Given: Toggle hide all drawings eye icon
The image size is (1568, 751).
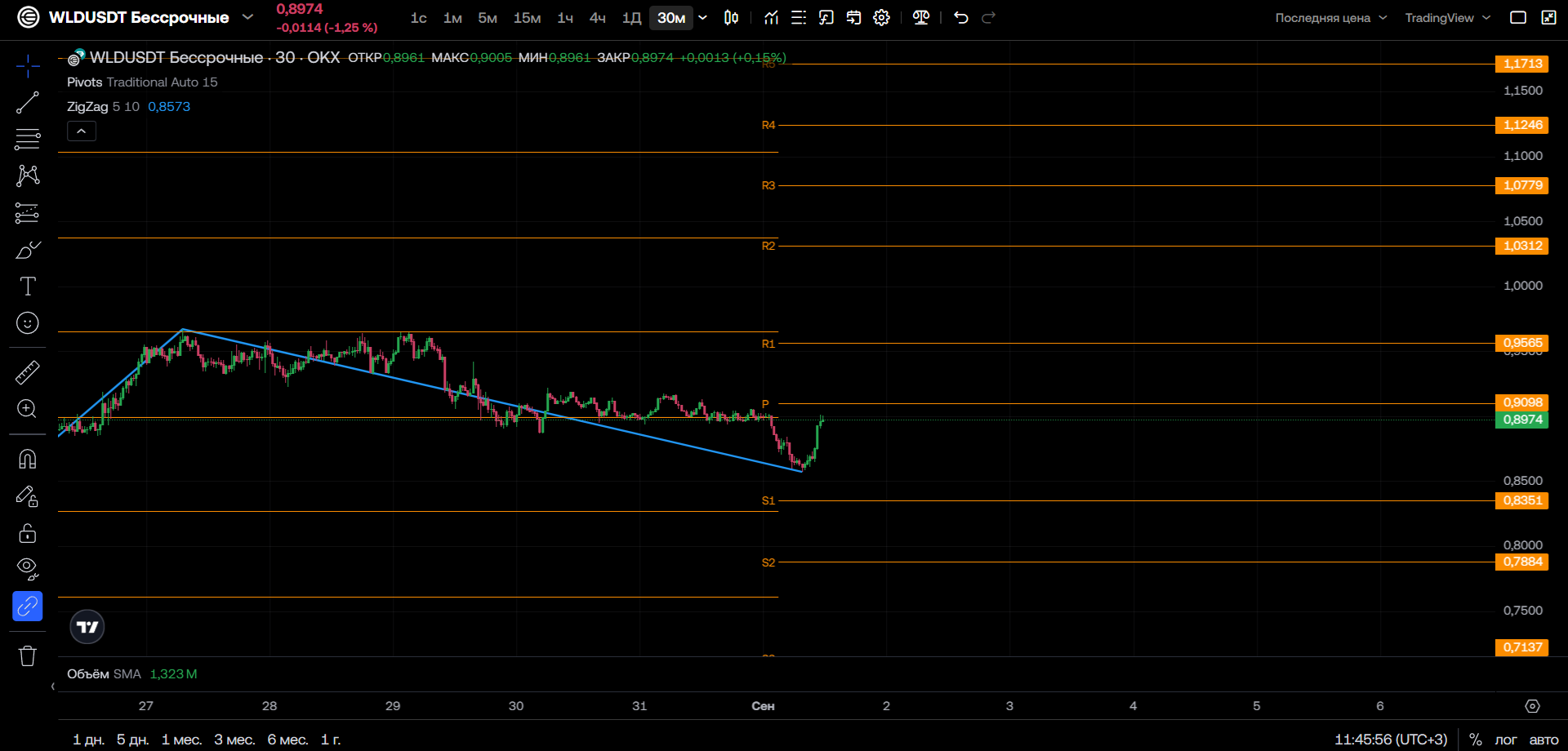Looking at the screenshot, I should (x=28, y=569).
